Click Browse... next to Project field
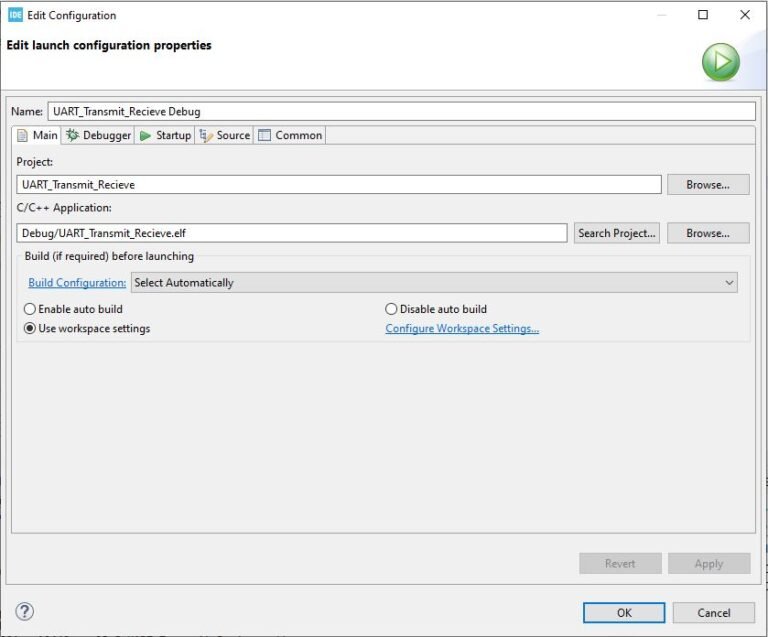 [708, 185]
